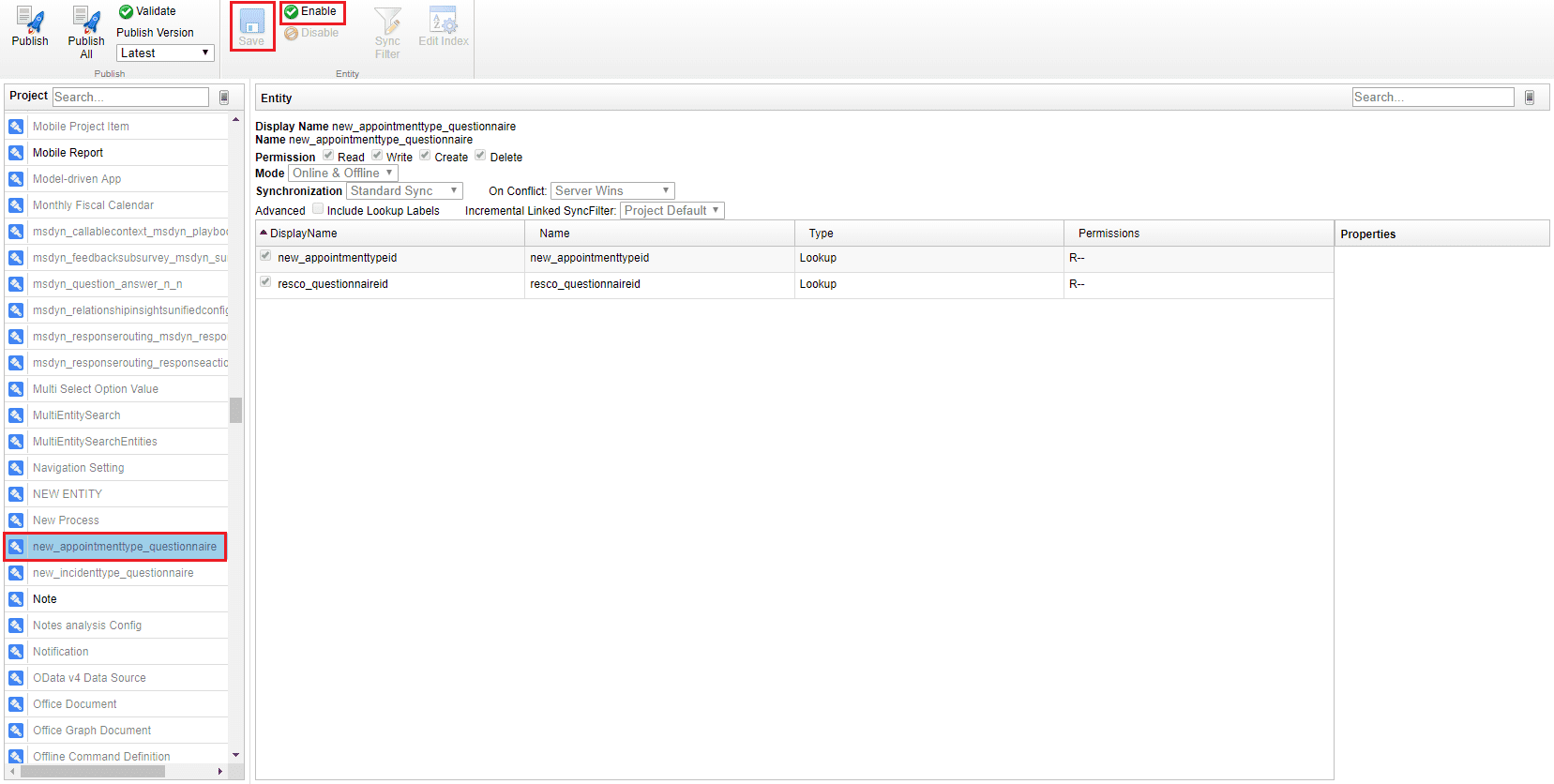
Task: Click the Validate checkmark icon
Action: (x=126, y=11)
